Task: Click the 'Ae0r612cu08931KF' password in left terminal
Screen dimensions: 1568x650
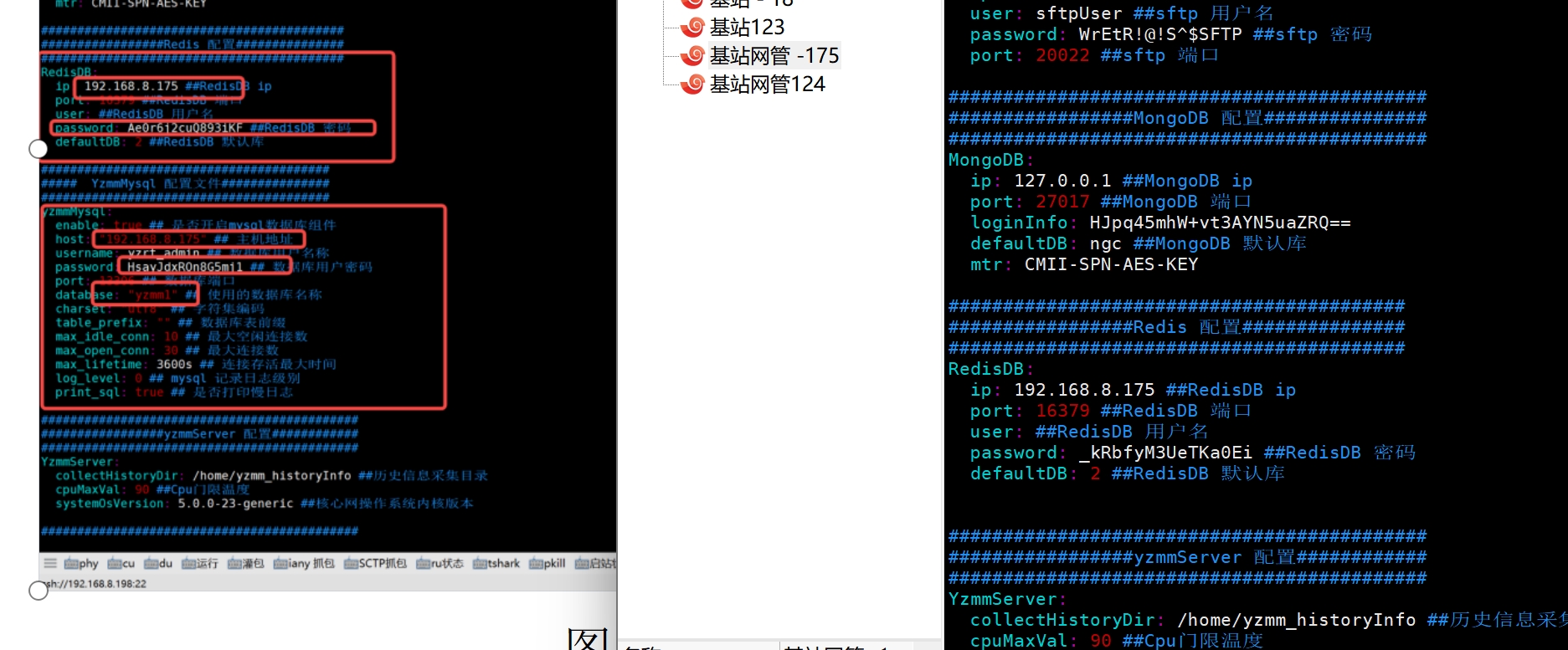Action: pyautogui.click(x=185, y=128)
